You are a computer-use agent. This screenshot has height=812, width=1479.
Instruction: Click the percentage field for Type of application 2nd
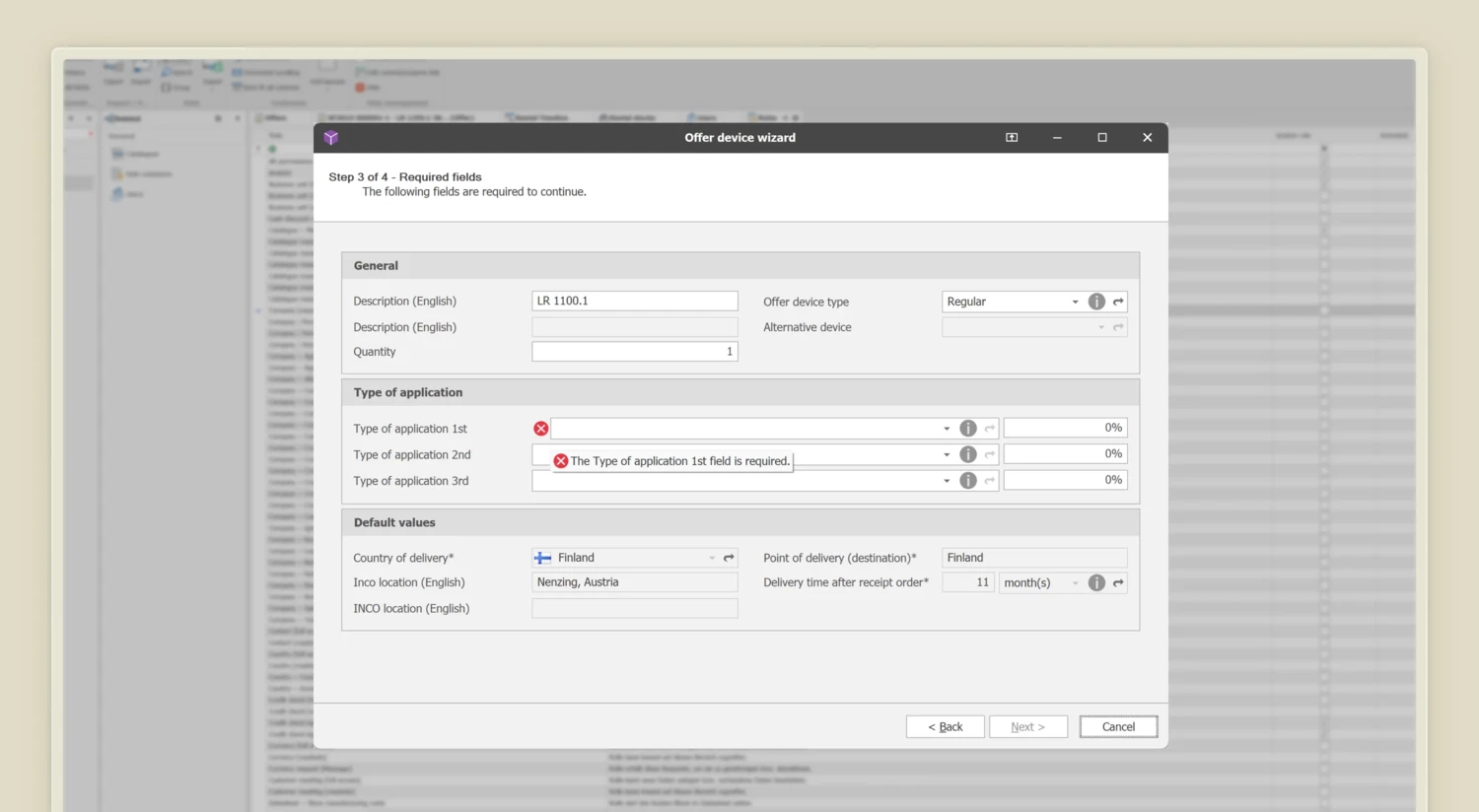[x=1065, y=453]
